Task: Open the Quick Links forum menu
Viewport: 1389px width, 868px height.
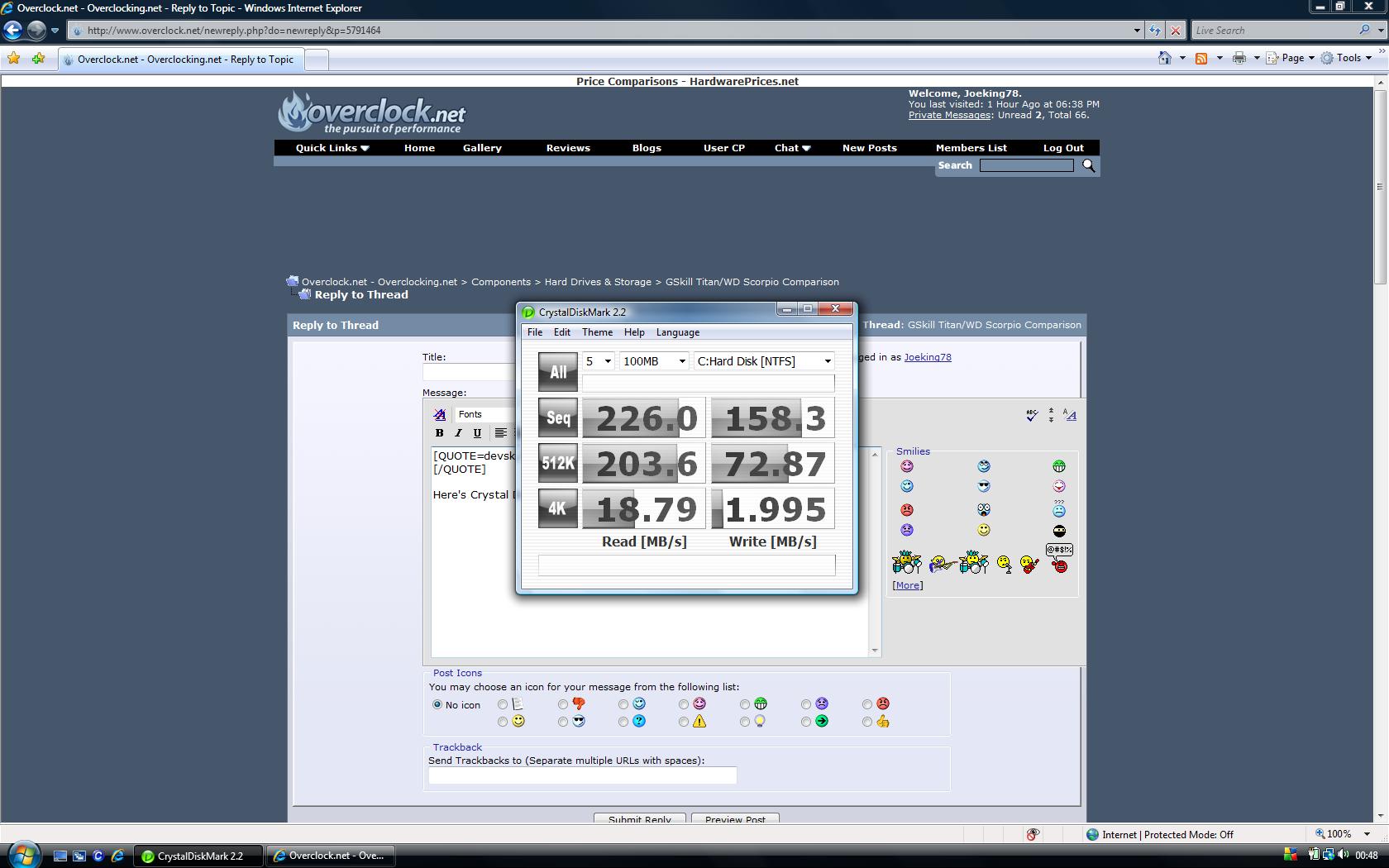Action: tap(332, 148)
